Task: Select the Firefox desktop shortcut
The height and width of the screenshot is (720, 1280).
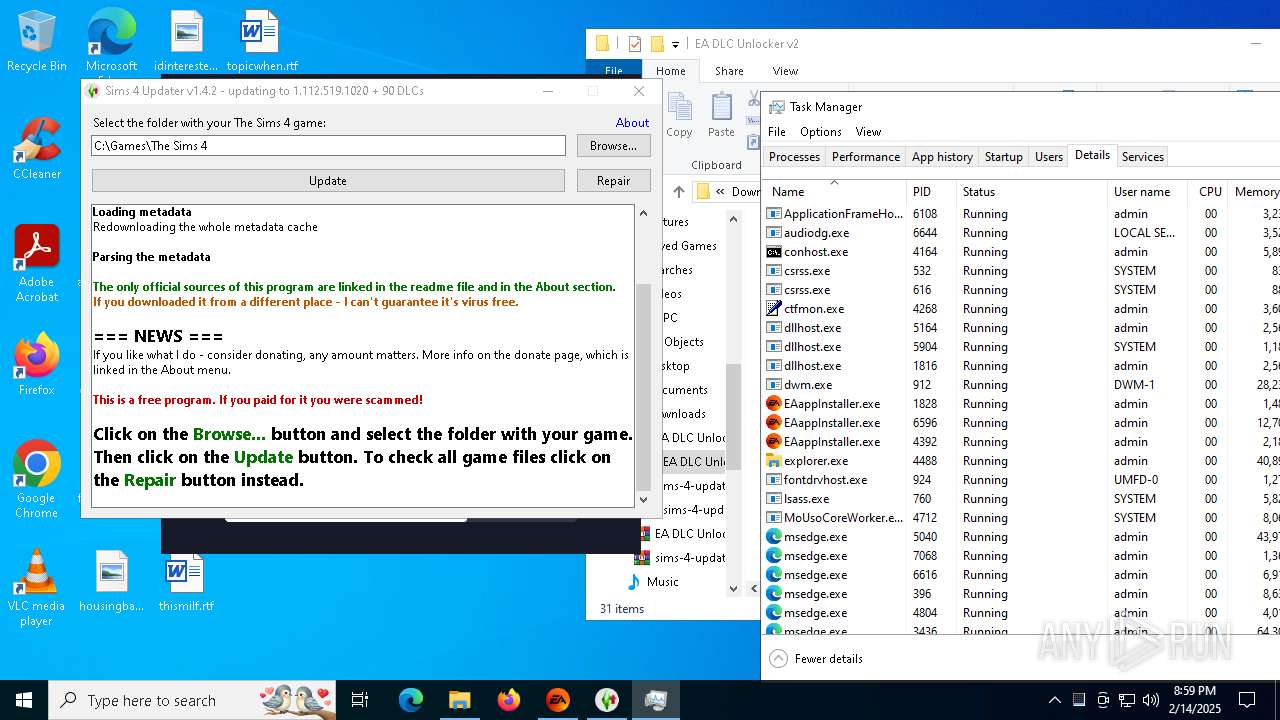Action: point(37,365)
